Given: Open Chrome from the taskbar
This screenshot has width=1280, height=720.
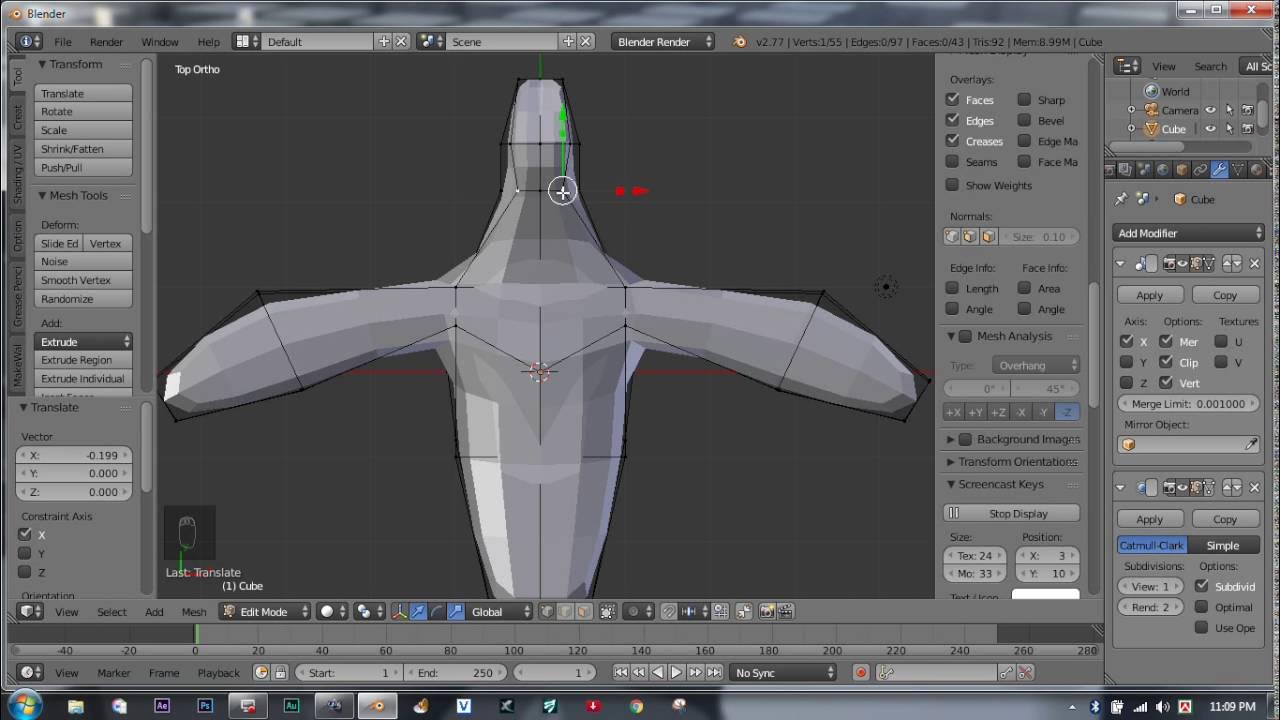Looking at the screenshot, I should click(x=636, y=706).
